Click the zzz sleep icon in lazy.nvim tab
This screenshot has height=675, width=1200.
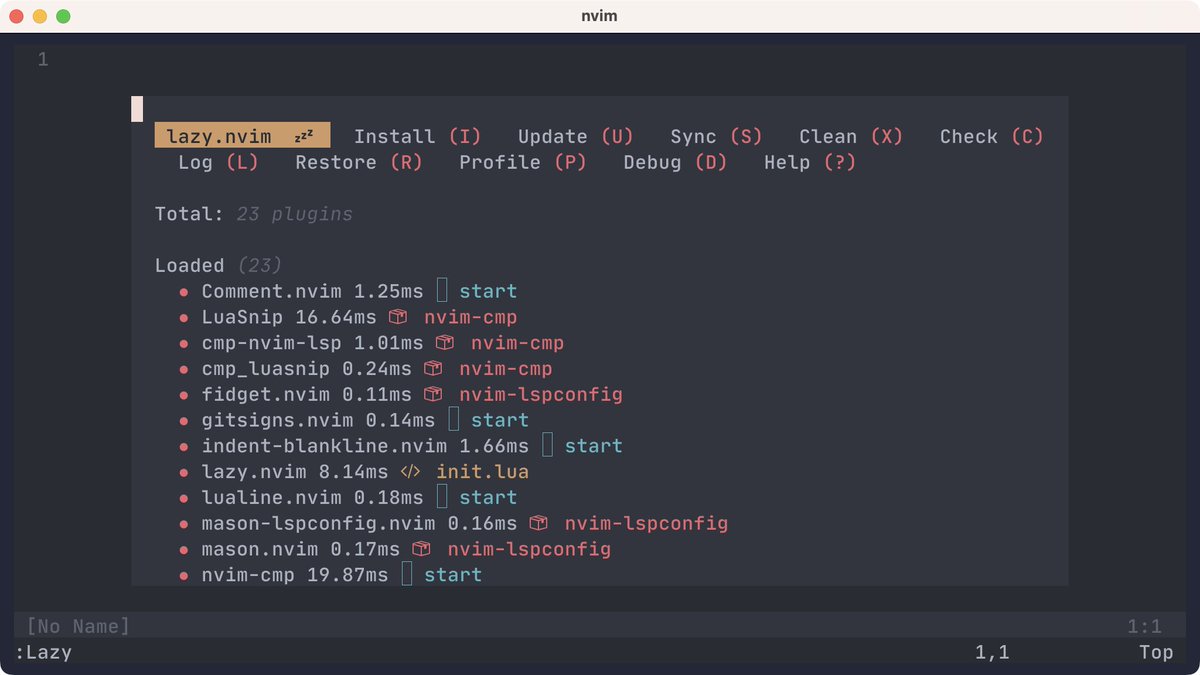coord(304,136)
